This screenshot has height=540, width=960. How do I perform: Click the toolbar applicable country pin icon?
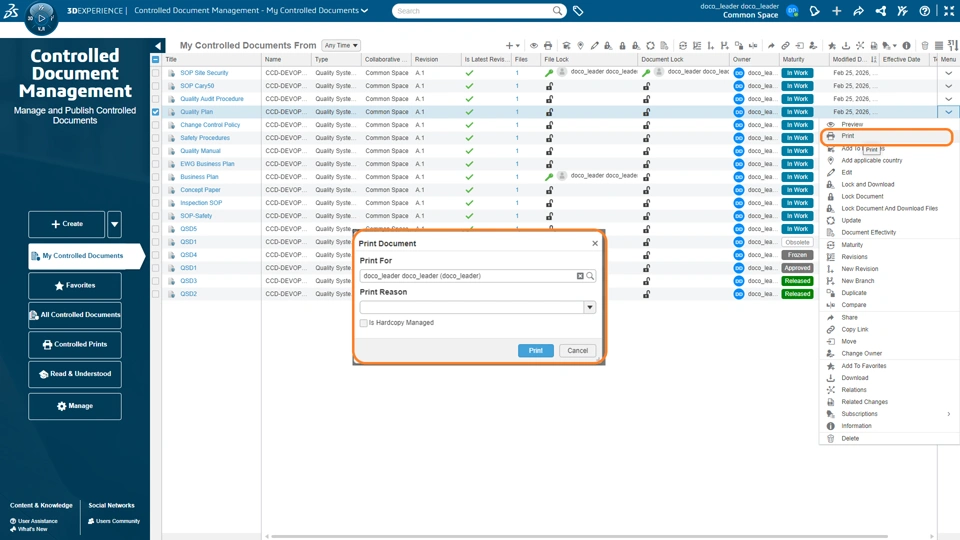(580, 45)
